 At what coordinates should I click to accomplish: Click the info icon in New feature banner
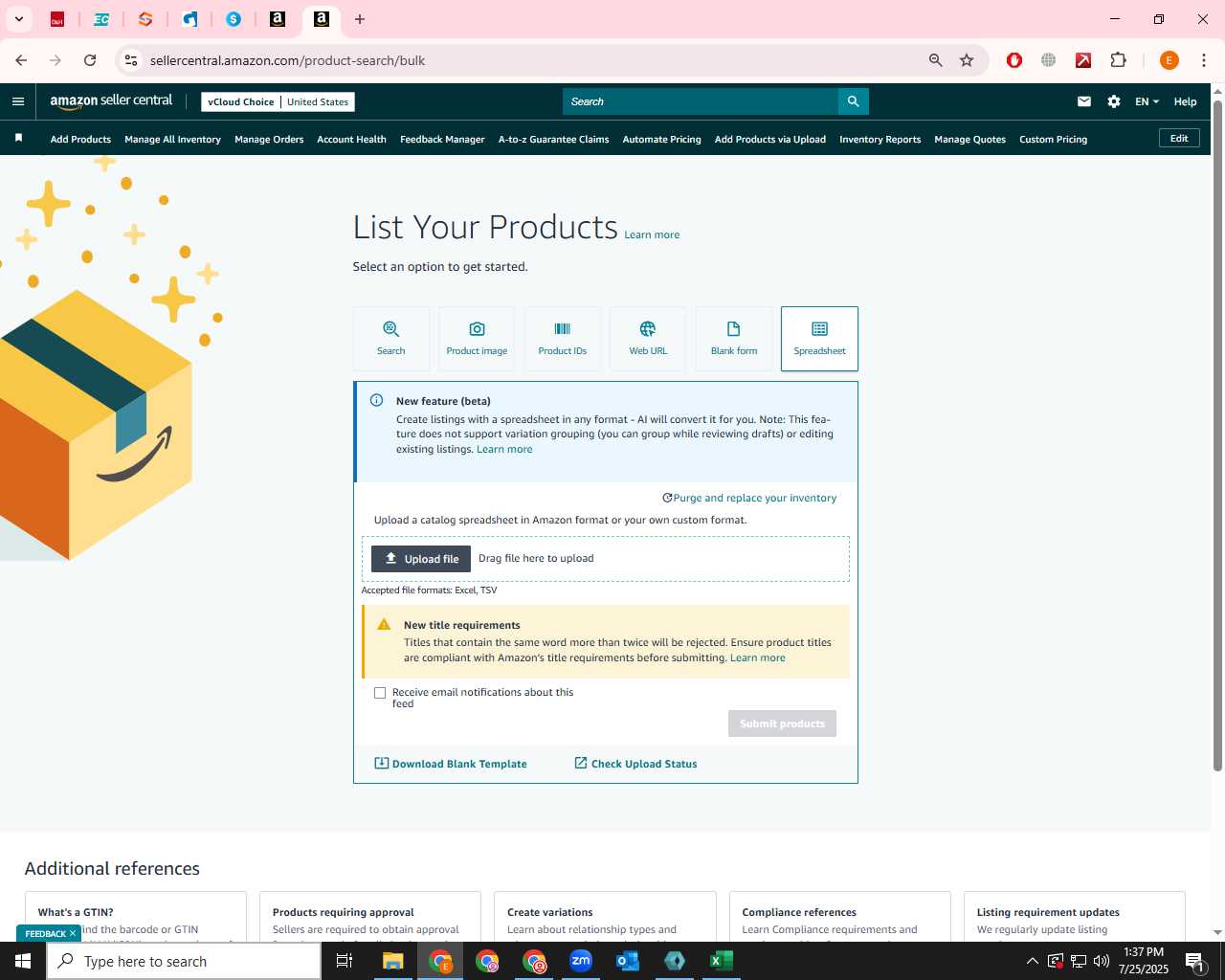click(x=377, y=401)
